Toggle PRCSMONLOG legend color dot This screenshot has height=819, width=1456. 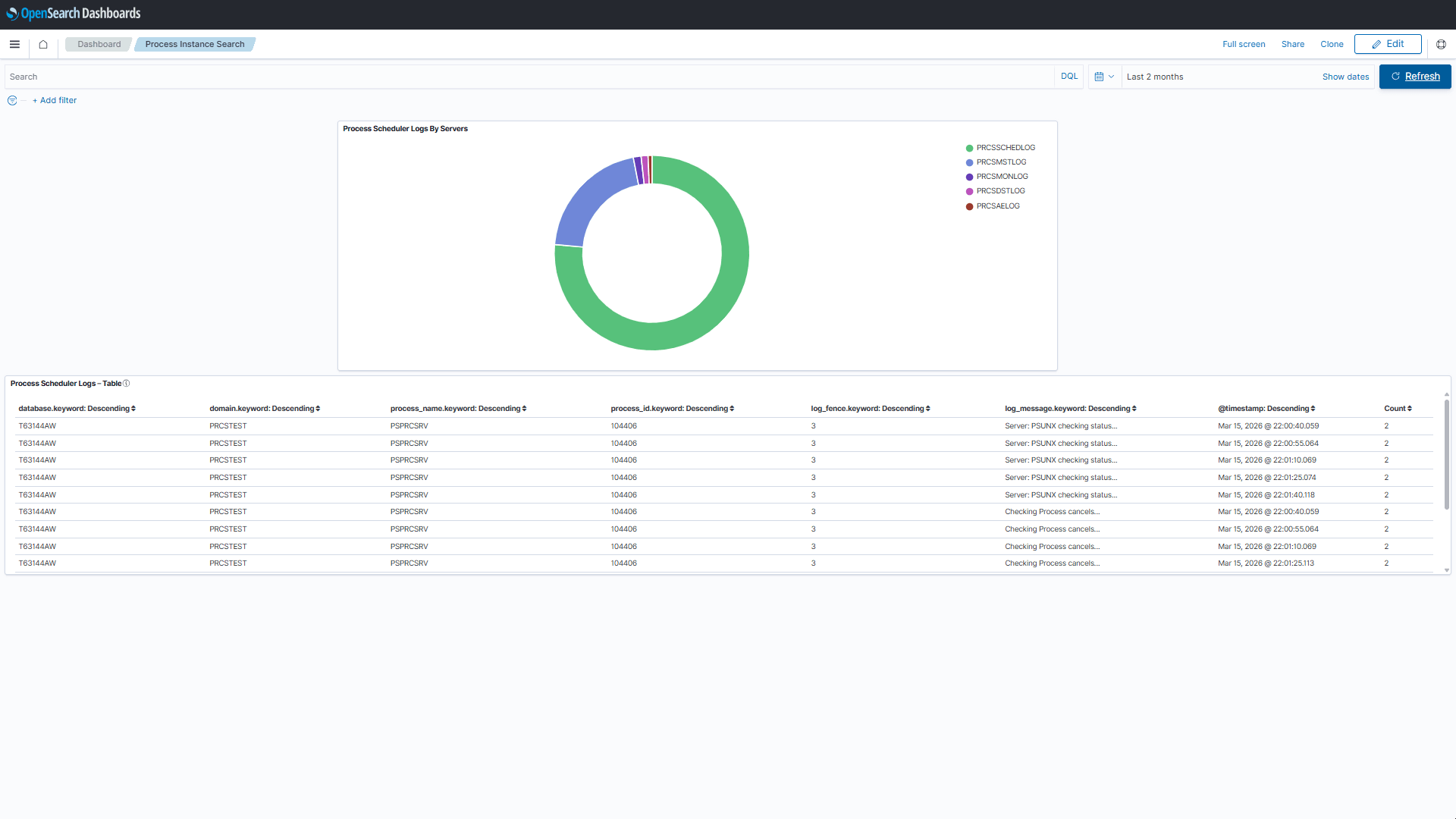tap(969, 177)
